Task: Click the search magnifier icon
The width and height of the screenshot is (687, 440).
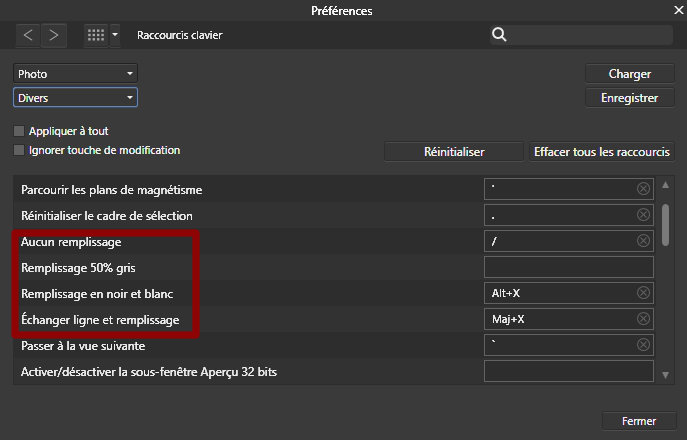Action: pos(499,35)
